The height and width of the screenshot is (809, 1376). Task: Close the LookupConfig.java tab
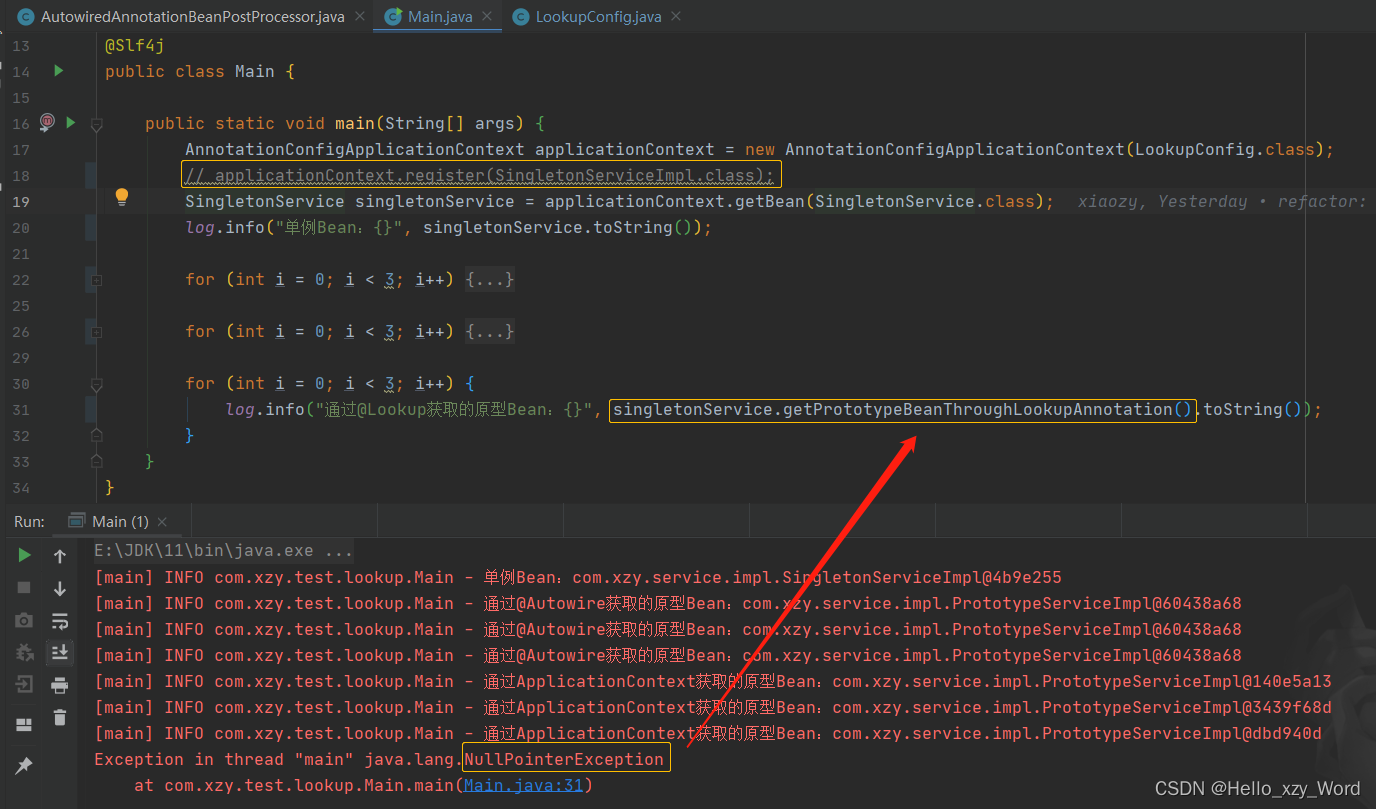tap(677, 17)
